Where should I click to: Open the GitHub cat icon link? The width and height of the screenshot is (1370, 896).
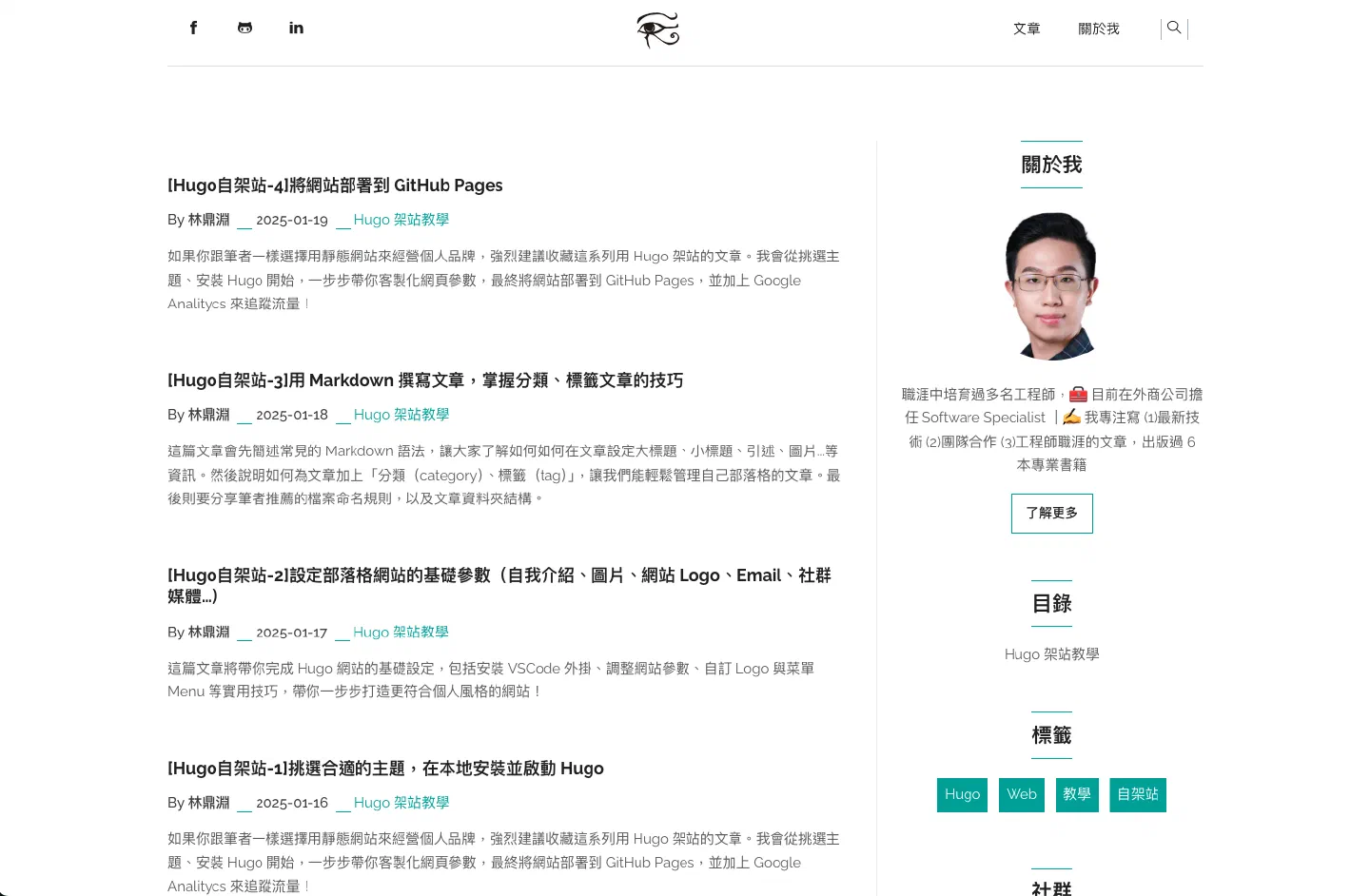click(245, 28)
